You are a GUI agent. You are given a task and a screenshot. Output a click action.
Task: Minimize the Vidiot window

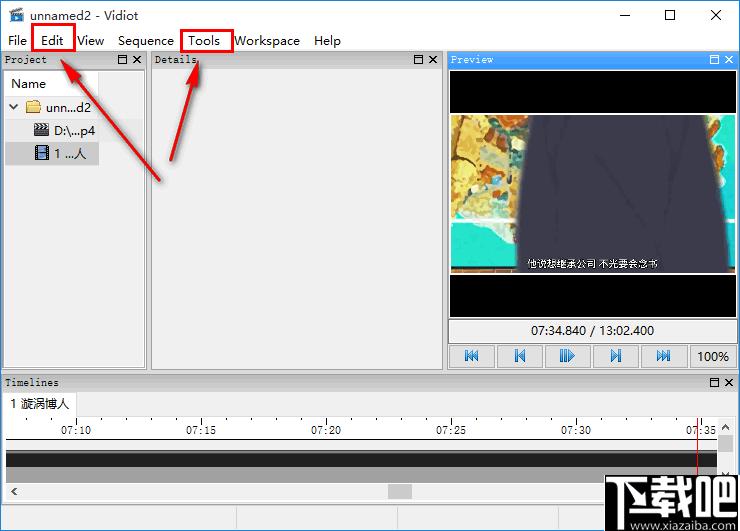[x=625, y=15]
